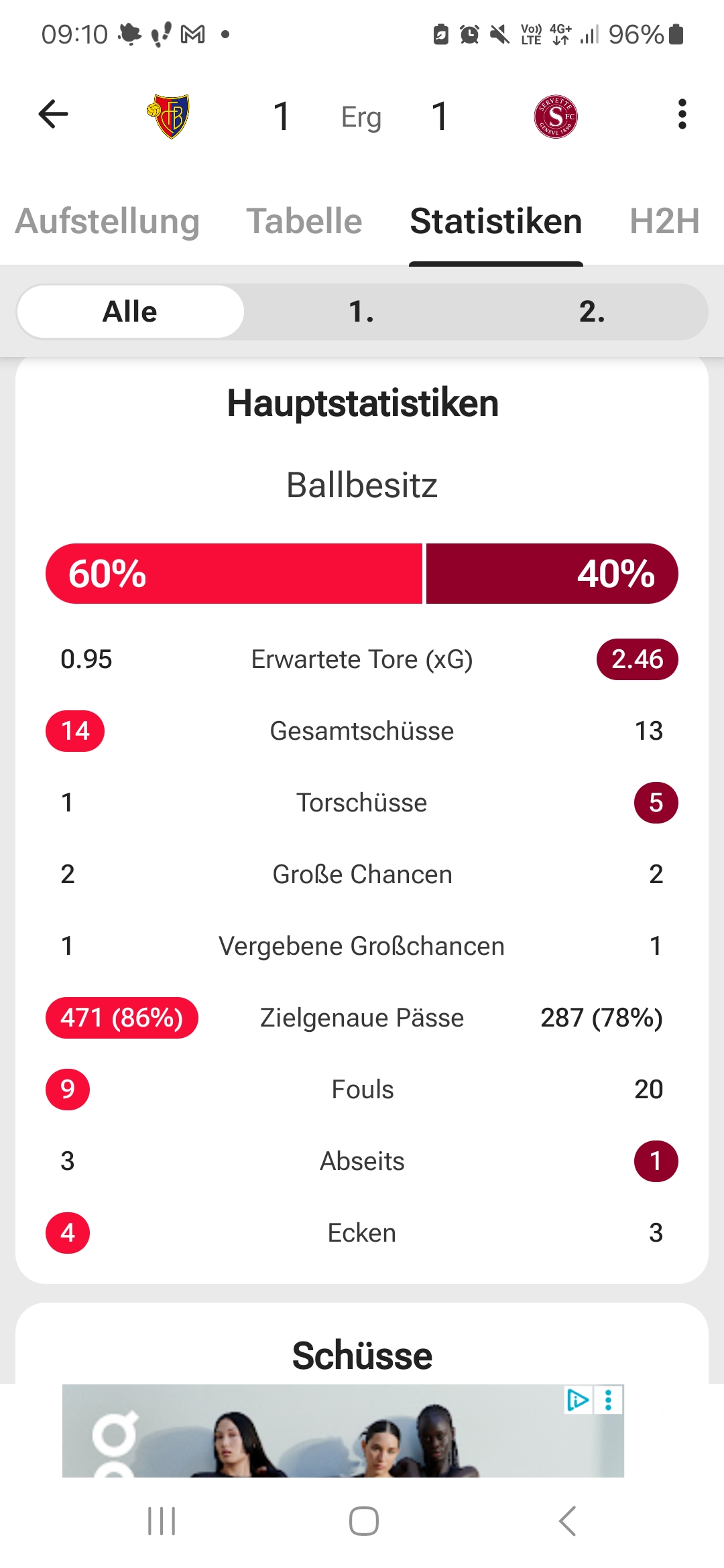Tap the 60% Ballbesitz bar segment
The image size is (724, 1568).
tap(234, 574)
